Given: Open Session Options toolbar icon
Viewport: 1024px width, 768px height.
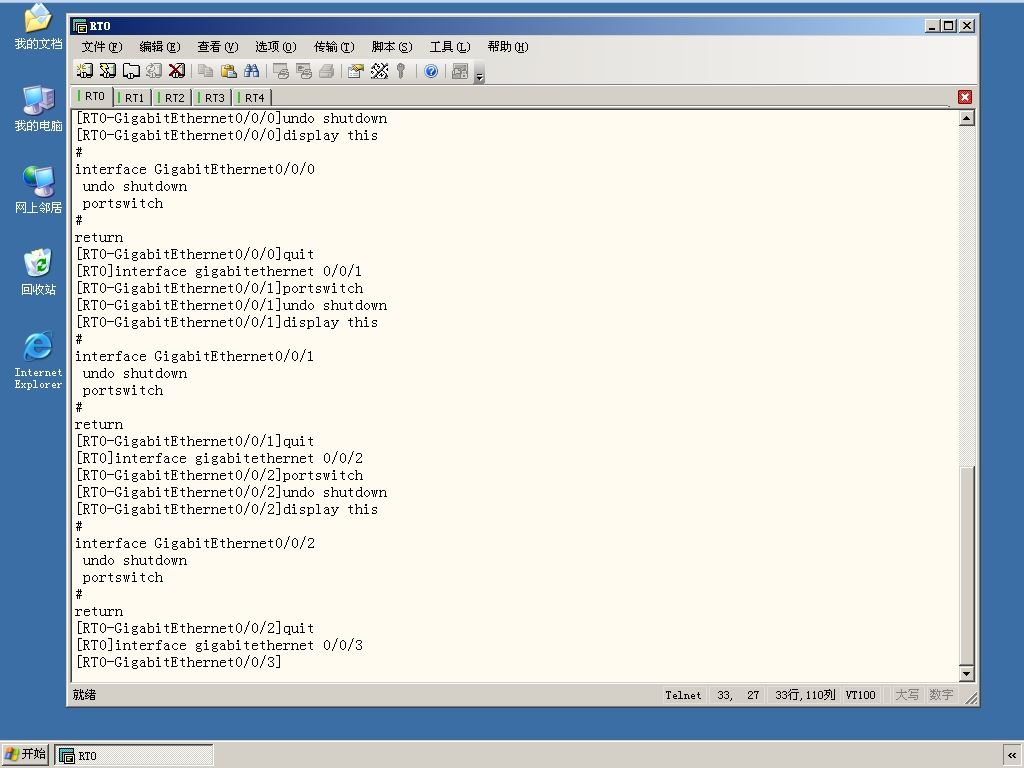Looking at the screenshot, I should [356, 71].
